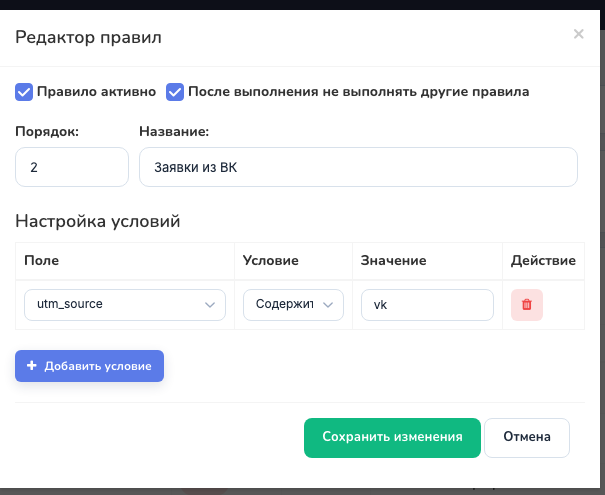605x495 pixels.
Task: Click the Действие column header
Action: pyautogui.click(x=543, y=260)
